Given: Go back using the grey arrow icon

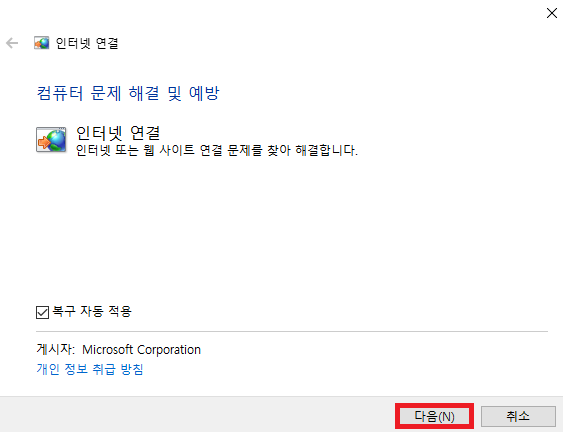Looking at the screenshot, I should [12, 43].
